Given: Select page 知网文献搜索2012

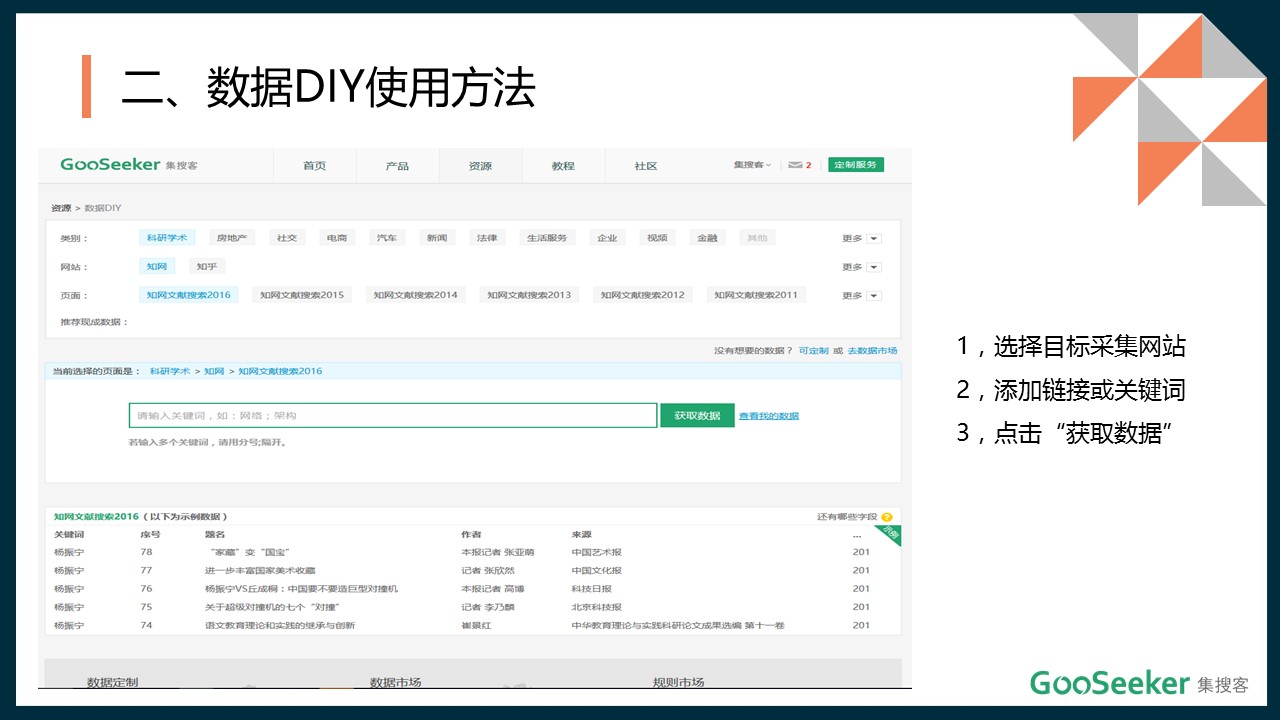Looking at the screenshot, I should pos(643,295).
